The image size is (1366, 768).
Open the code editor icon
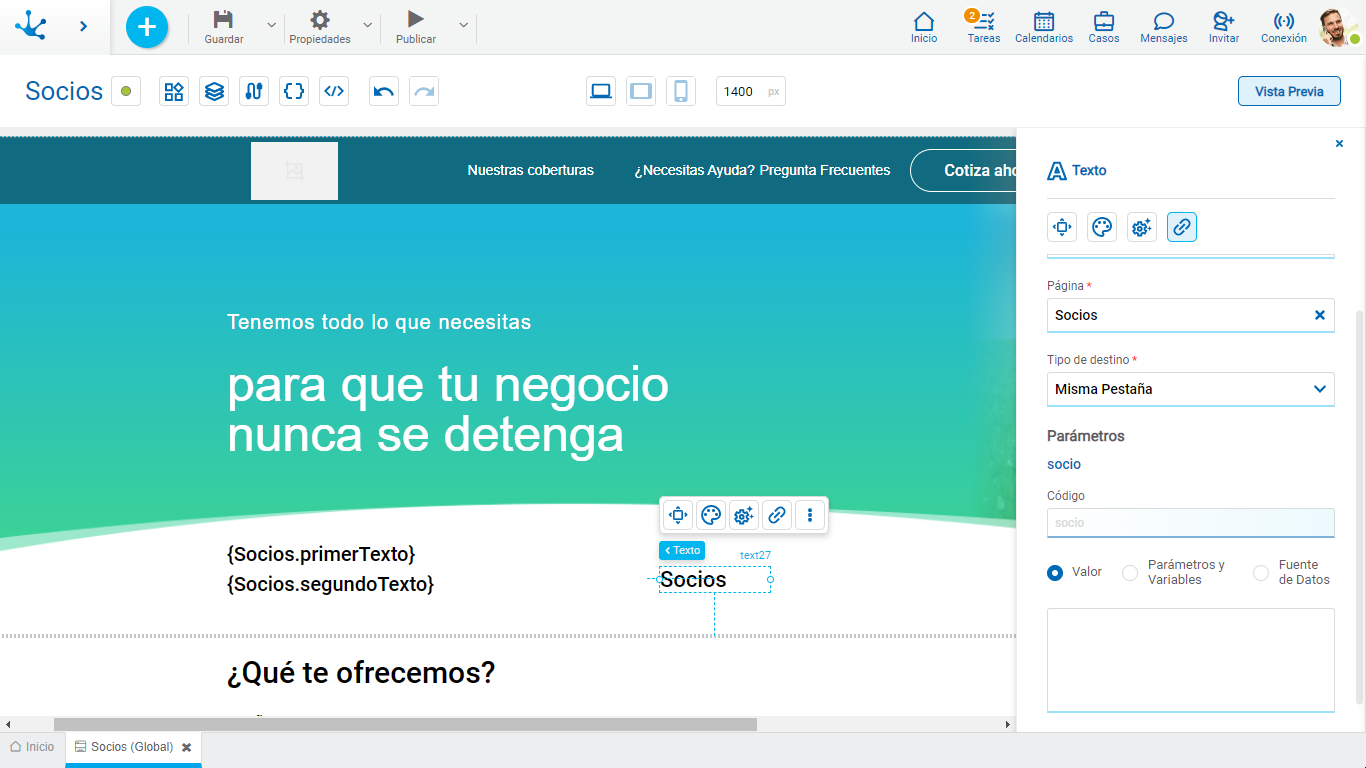tap(334, 91)
